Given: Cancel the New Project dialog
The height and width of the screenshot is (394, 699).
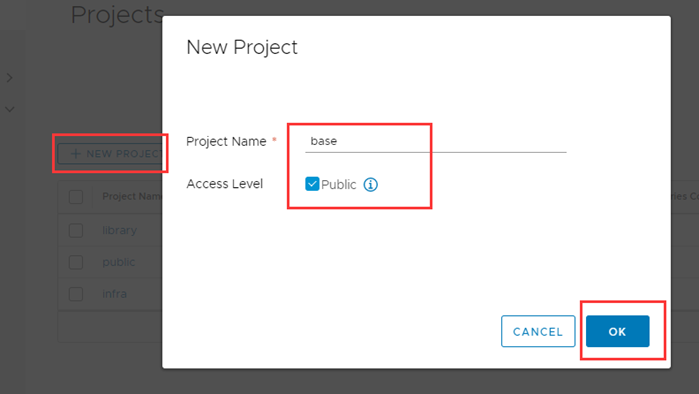Looking at the screenshot, I should tap(538, 331).
